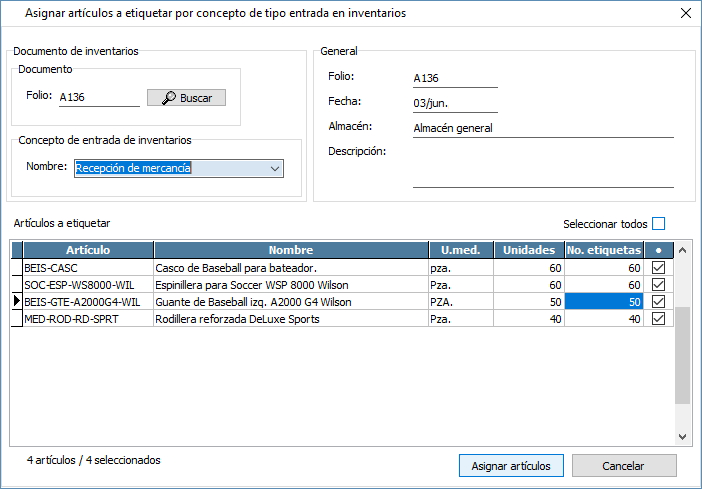Click the Folio input field in Documento
This screenshot has width=702, height=489.
click(x=99, y=98)
